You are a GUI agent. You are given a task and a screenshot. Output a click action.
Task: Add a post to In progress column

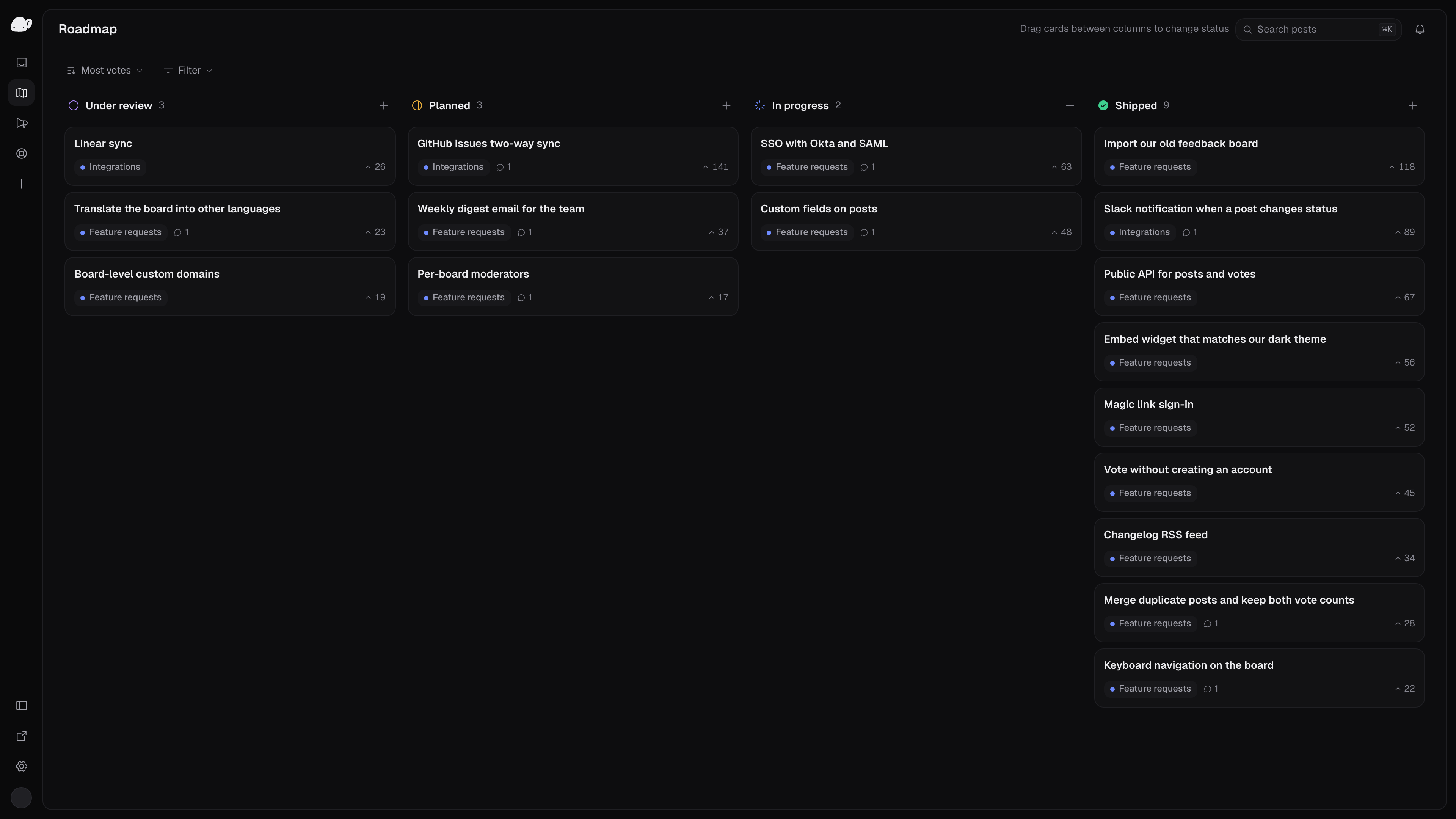tap(1069, 106)
